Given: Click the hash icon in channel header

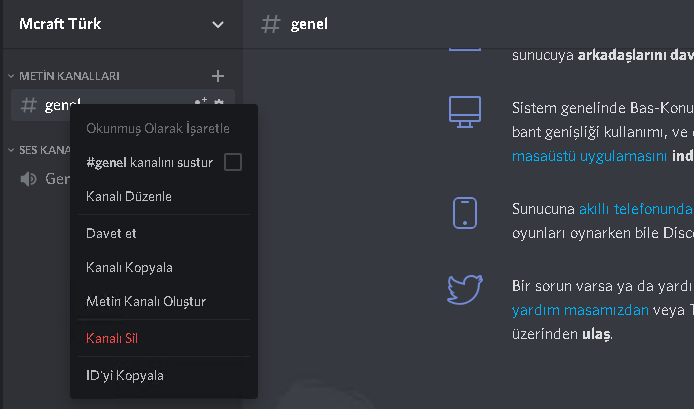Looking at the screenshot, I should [270, 24].
